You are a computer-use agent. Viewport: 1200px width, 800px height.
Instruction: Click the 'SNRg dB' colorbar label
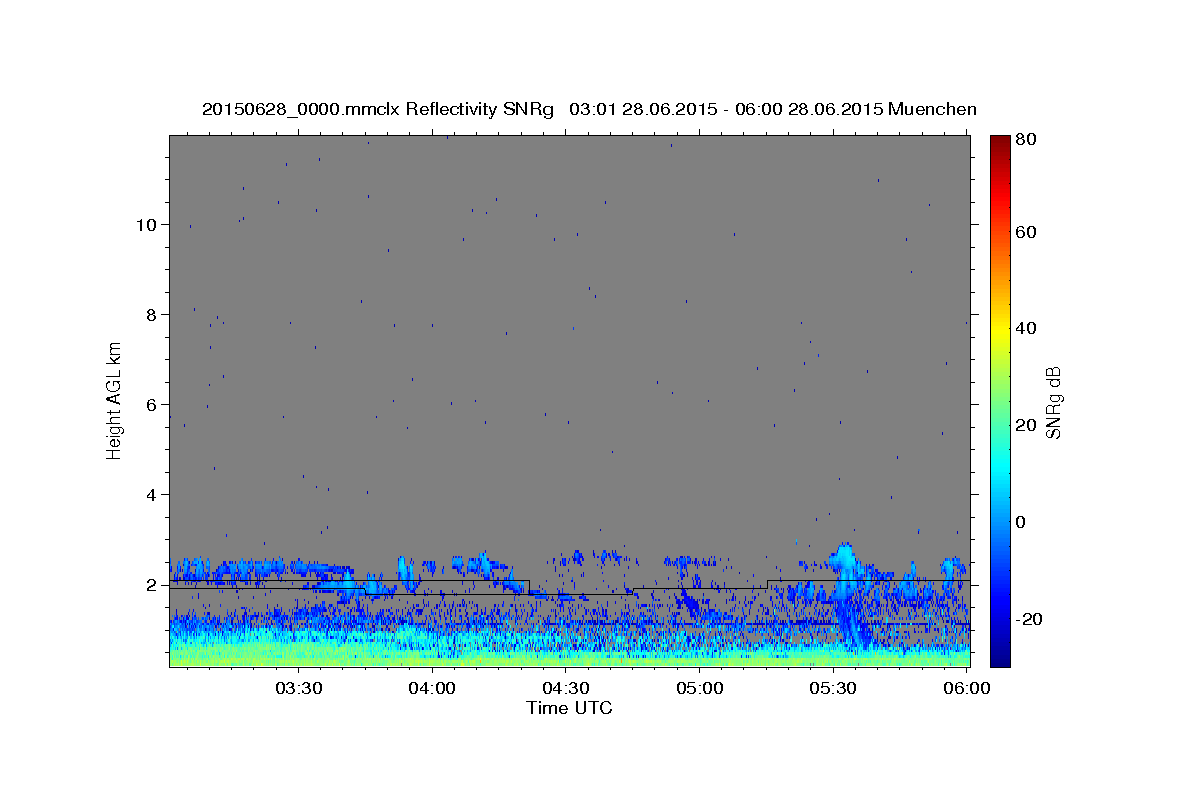(1053, 402)
